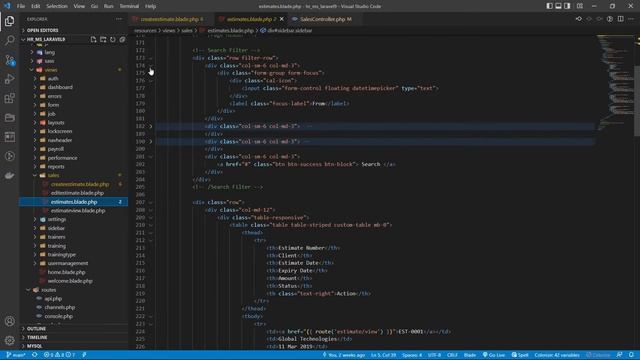Open the errors and warnings counter

pos(60,355)
